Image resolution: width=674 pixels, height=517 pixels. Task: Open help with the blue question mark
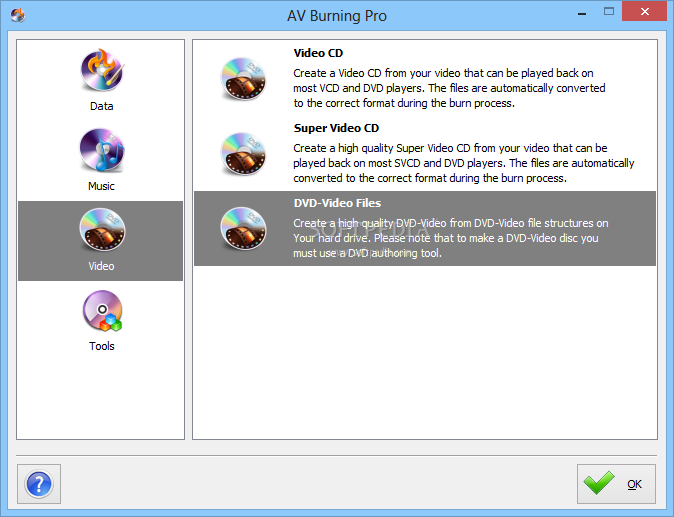click(39, 484)
